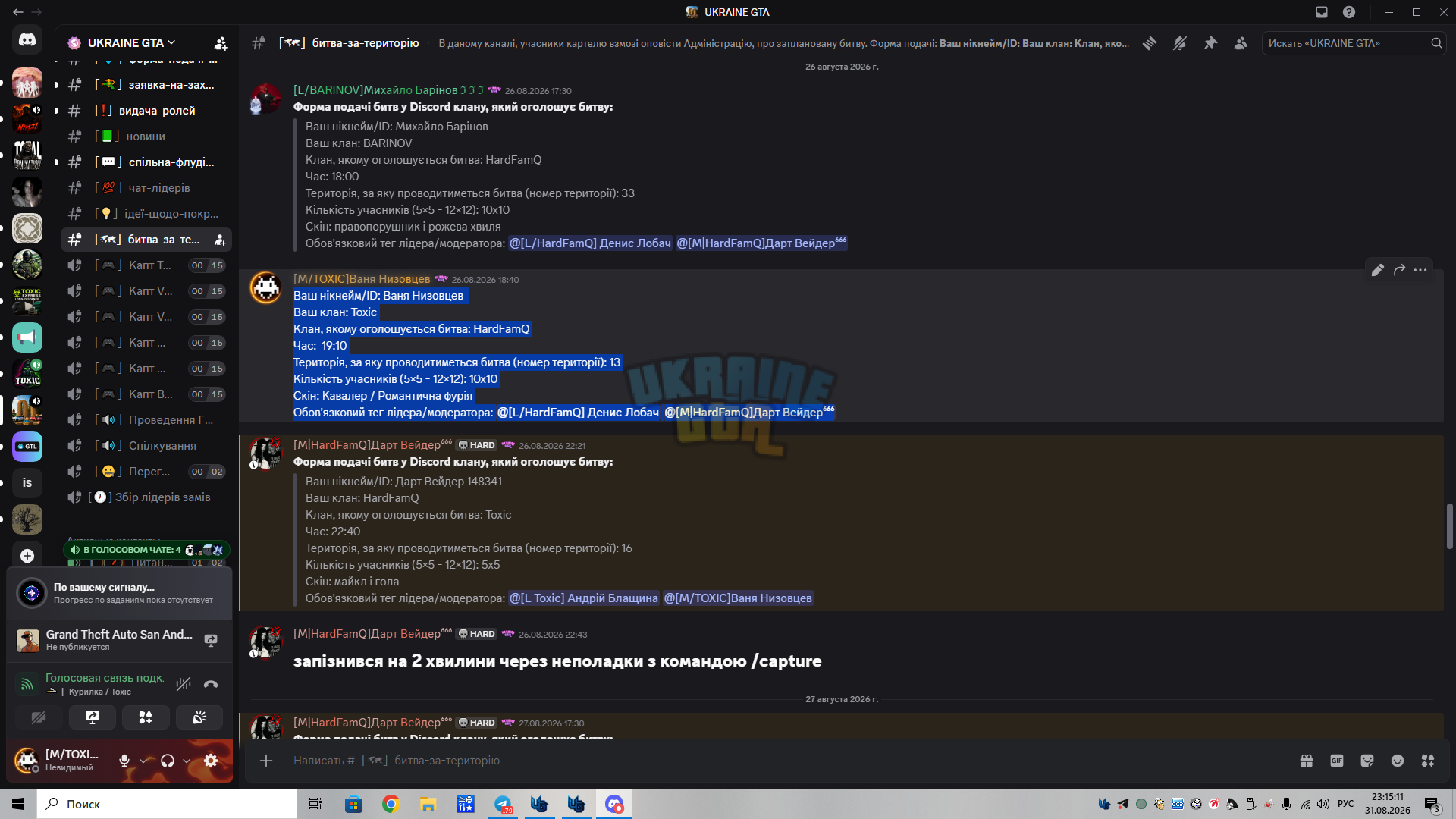The image size is (1456, 819).
Task: Open the ідеї-щодо-покр channel
Action: 146,214
